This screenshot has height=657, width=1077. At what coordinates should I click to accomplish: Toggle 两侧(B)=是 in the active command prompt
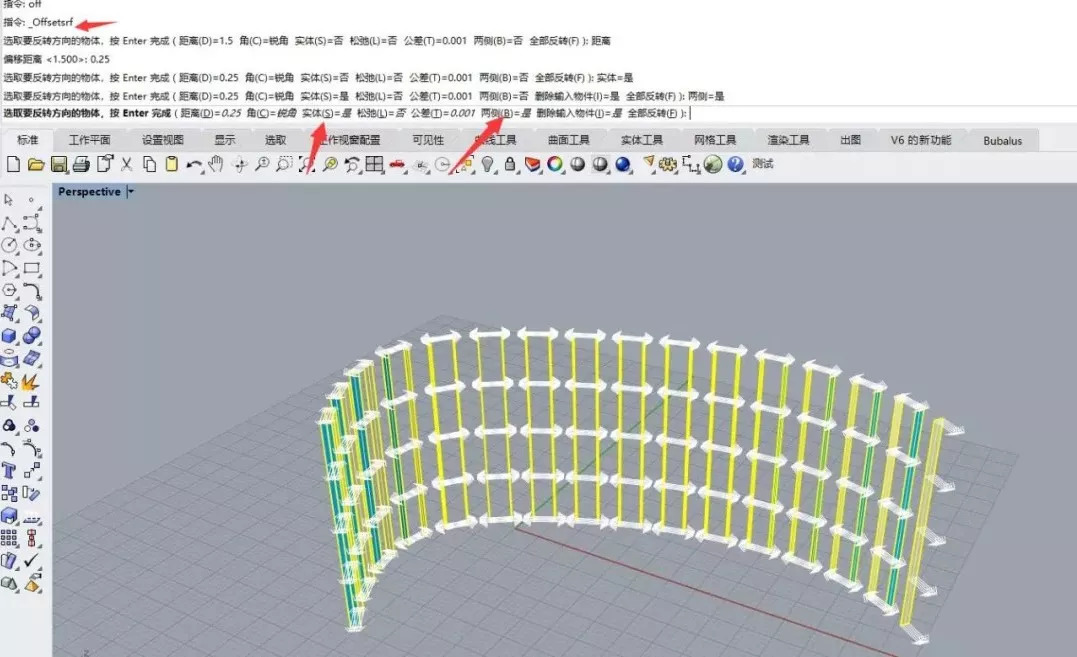[505, 114]
